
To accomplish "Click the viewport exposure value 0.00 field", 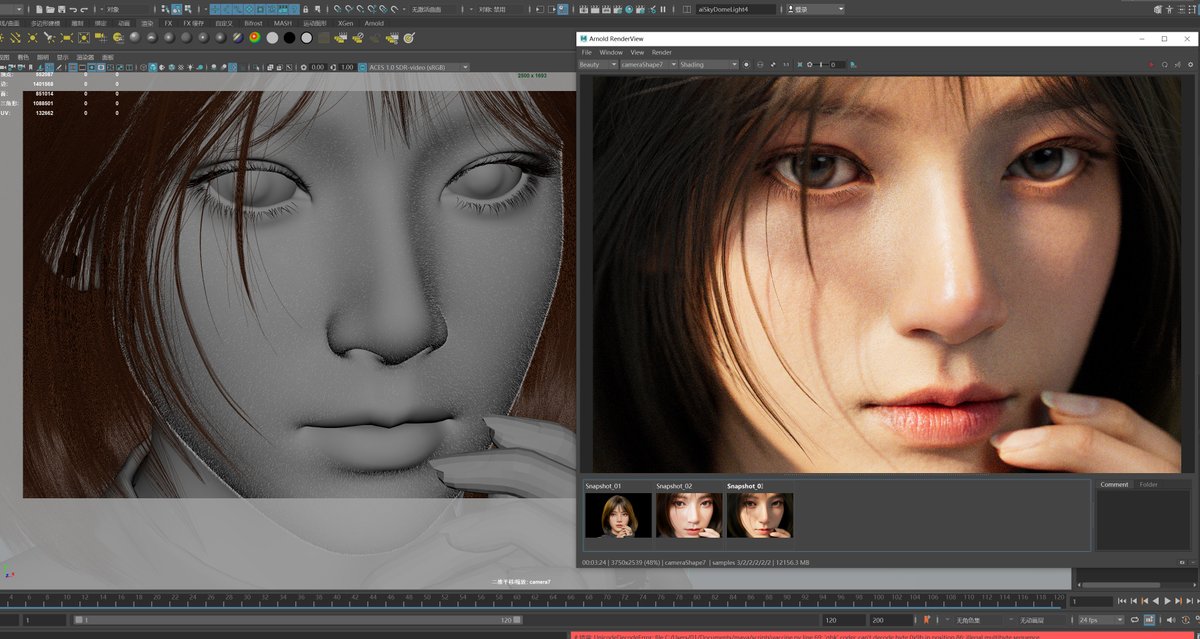I will pos(318,67).
